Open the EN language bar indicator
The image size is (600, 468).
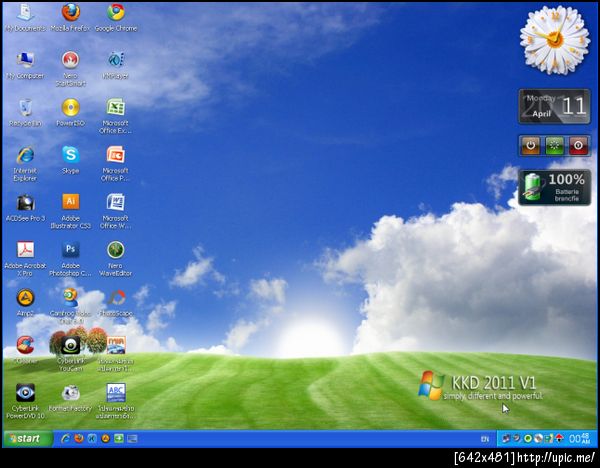pos(485,439)
